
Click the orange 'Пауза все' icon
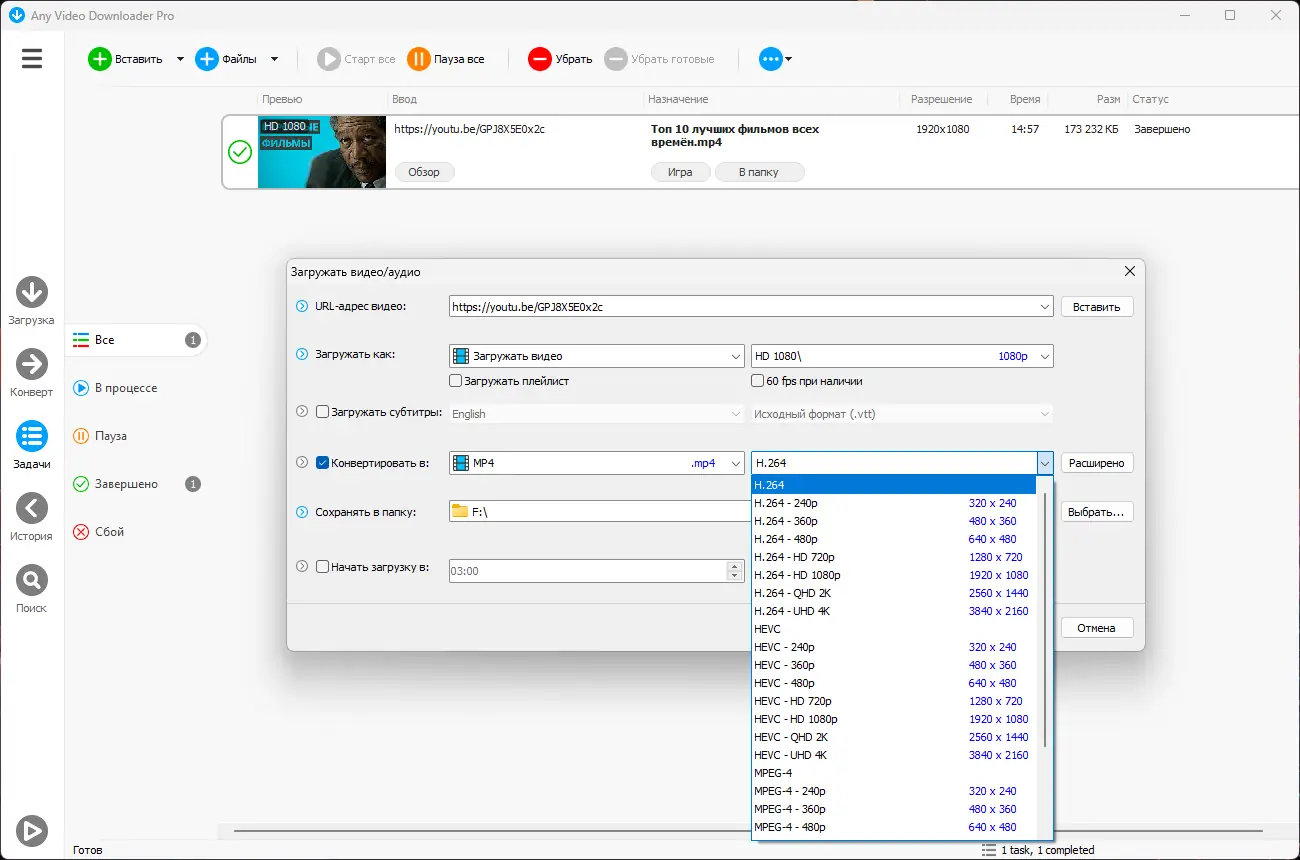click(x=419, y=59)
